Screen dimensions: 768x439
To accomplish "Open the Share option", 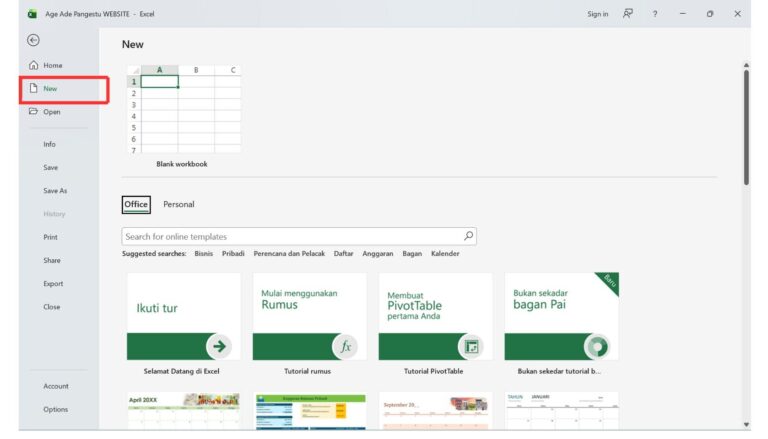I will [51, 260].
